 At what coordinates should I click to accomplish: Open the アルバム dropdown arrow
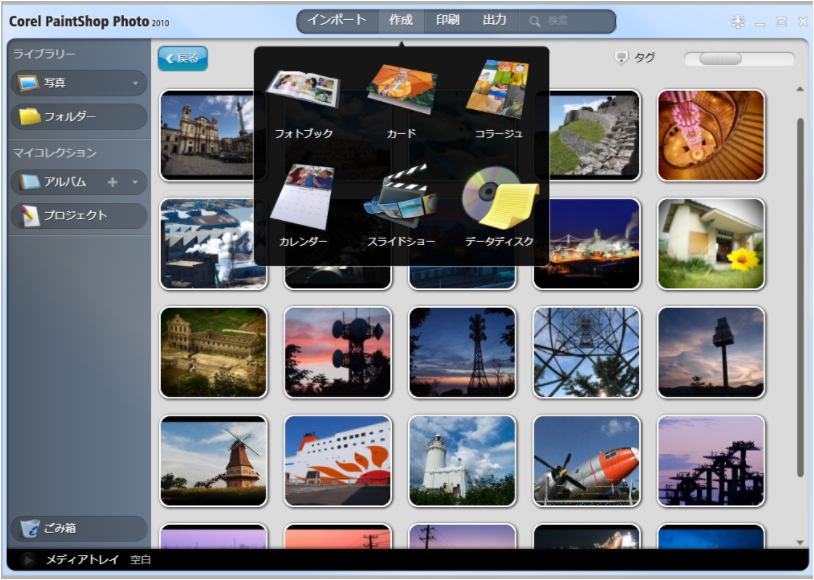click(135, 182)
